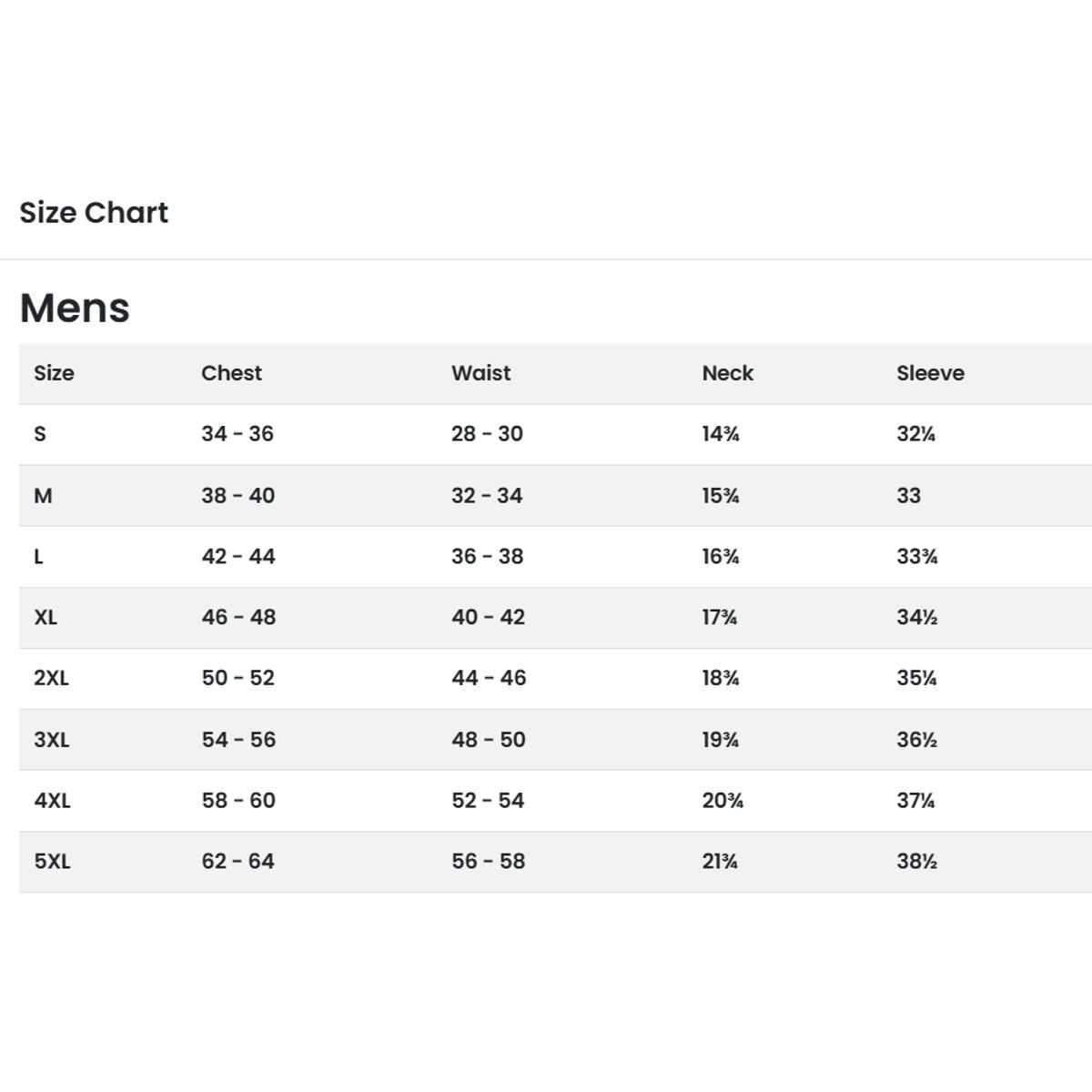Click chest value 62 - 64
The width and height of the screenshot is (1092, 1092).
(238, 862)
